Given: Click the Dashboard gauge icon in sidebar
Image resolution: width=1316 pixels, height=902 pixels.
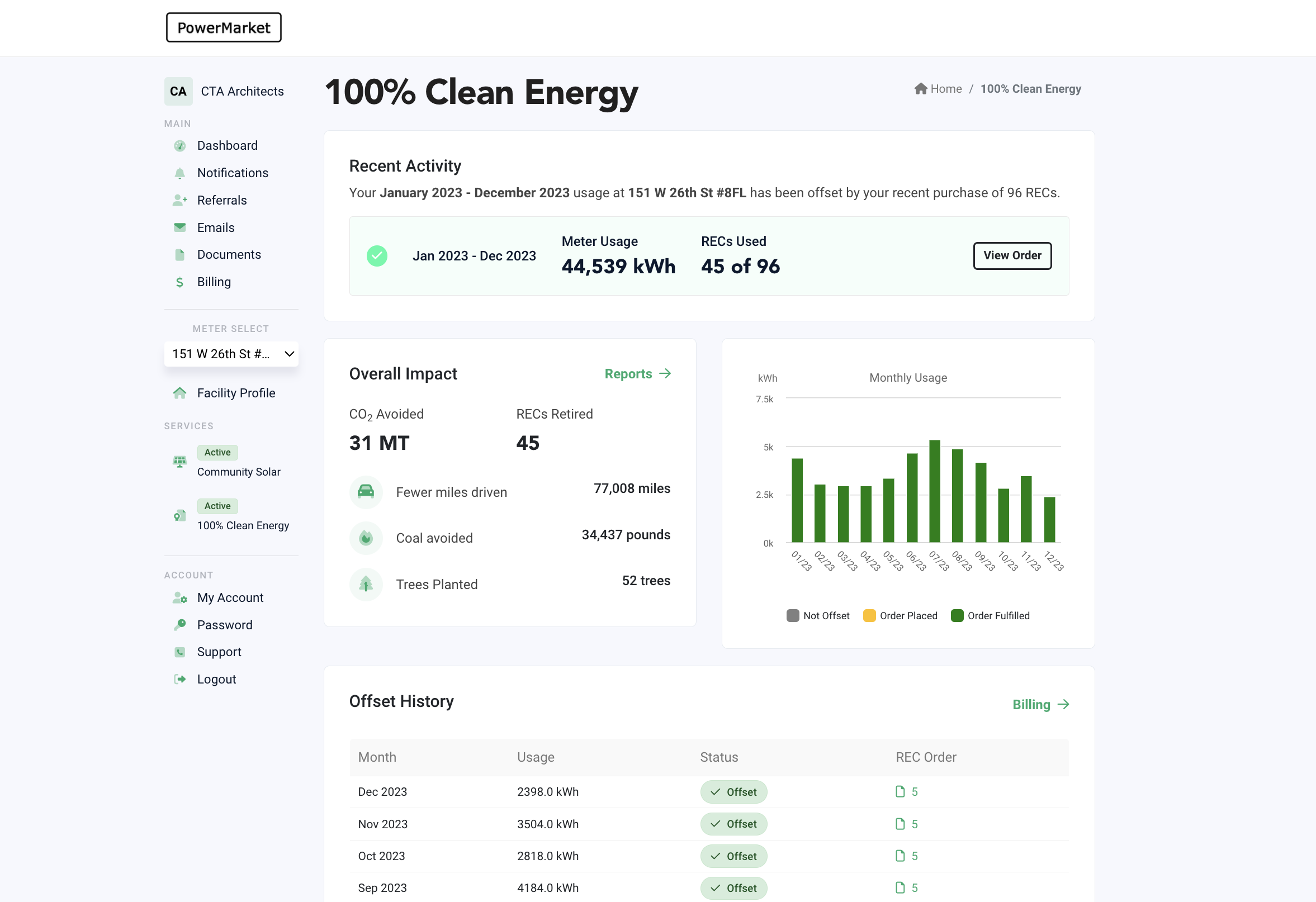Looking at the screenshot, I should [x=179, y=145].
